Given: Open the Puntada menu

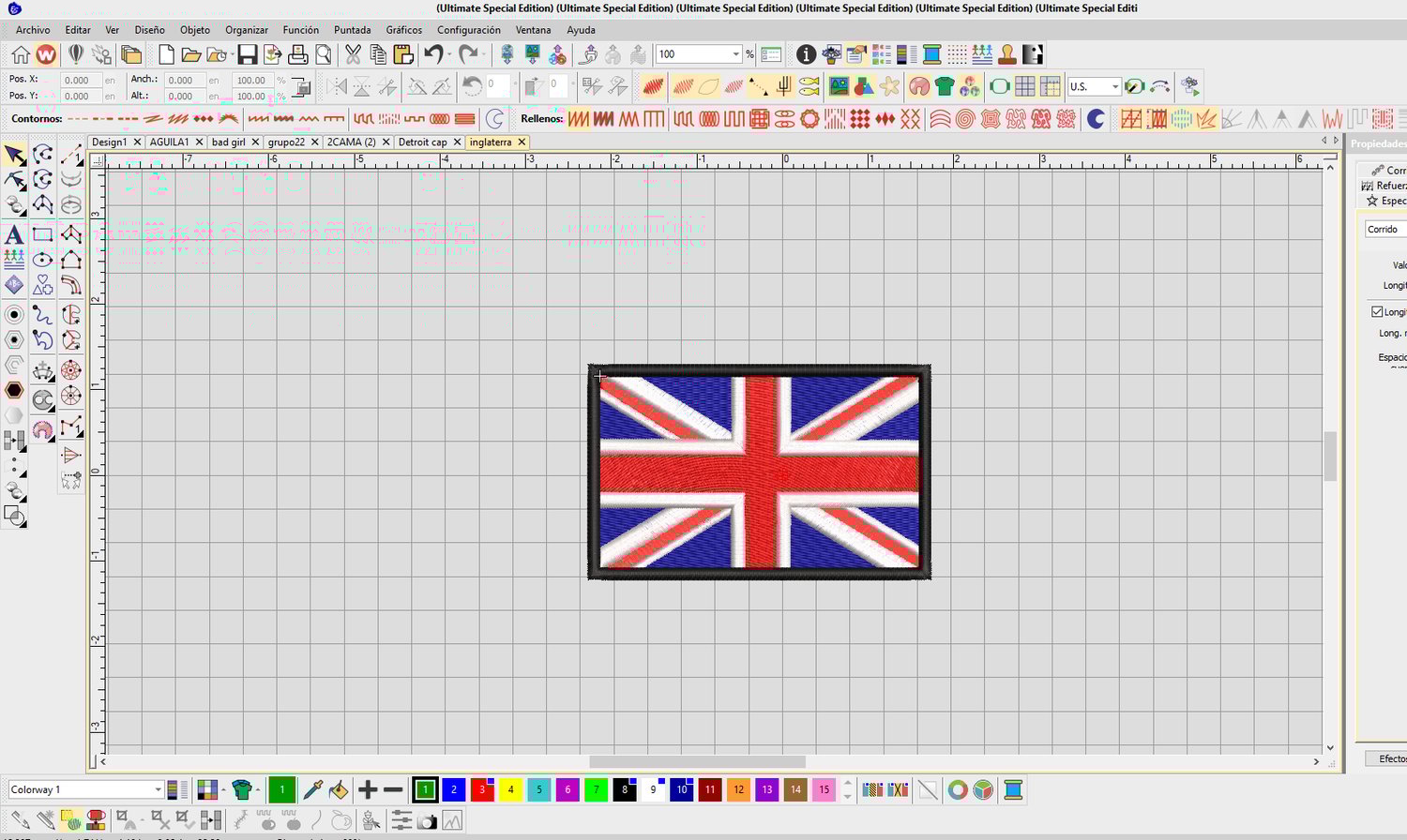Looking at the screenshot, I should click(353, 30).
